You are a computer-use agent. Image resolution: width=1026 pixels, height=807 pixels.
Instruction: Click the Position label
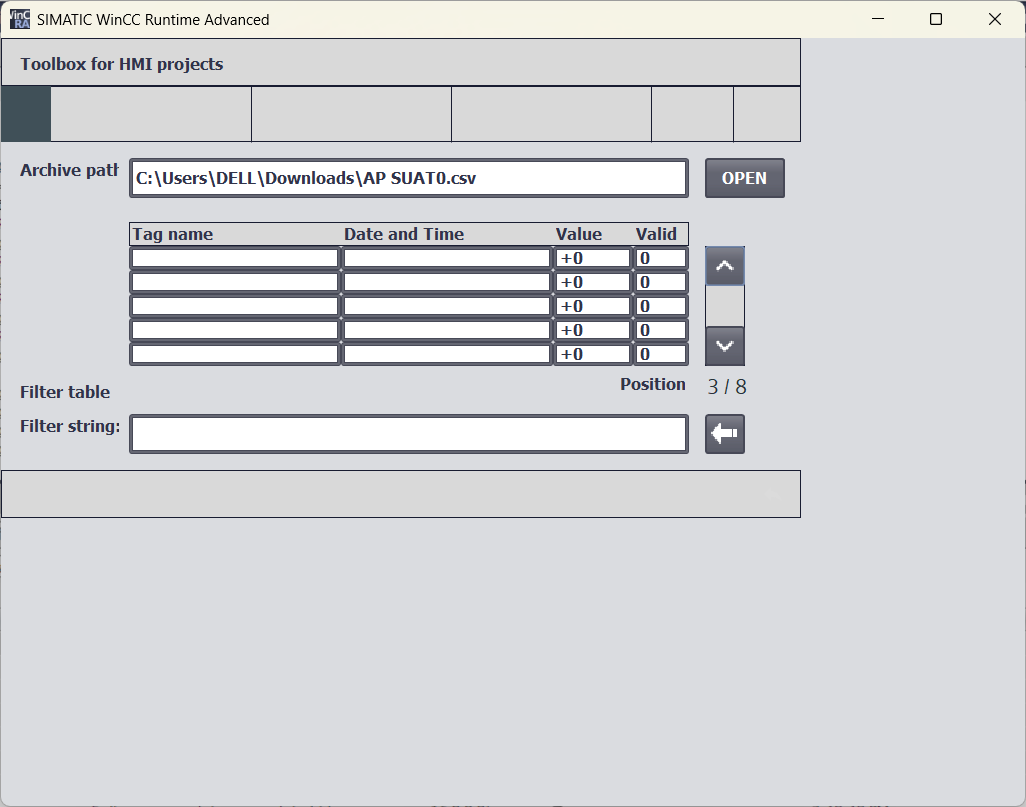click(653, 384)
